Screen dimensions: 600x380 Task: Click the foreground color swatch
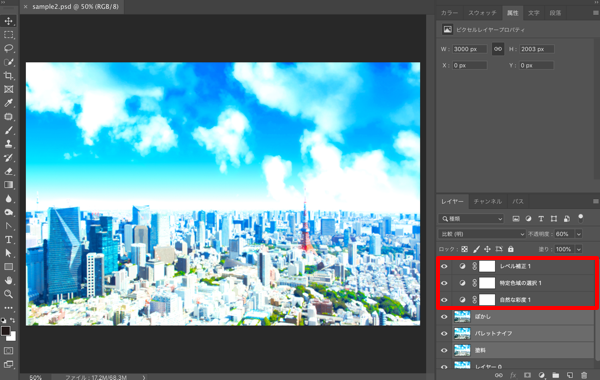tap(5, 331)
